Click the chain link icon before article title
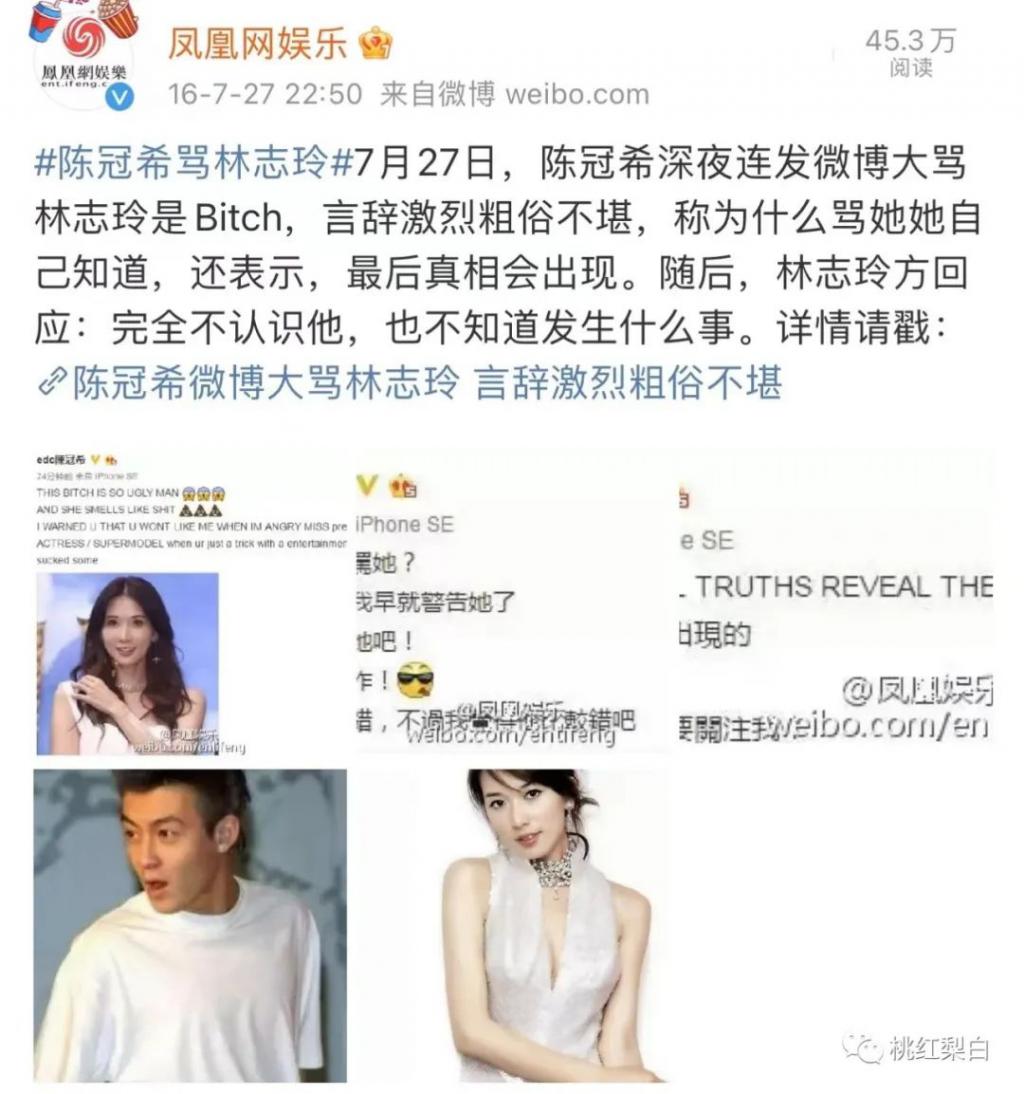 pyautogui.click(x=52, y=382)
